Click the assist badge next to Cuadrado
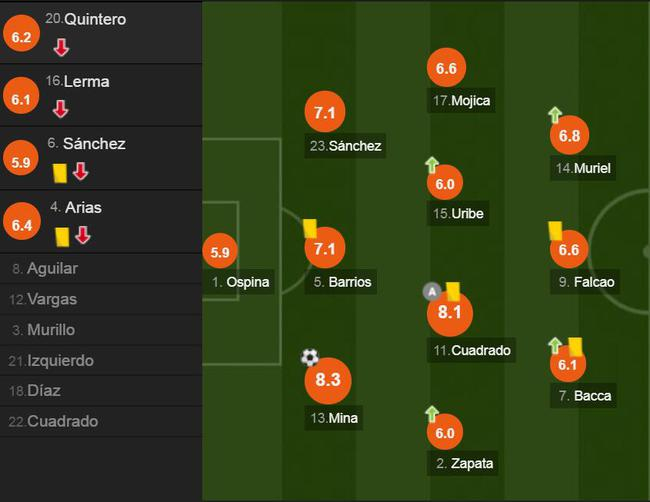 (431, 291)
